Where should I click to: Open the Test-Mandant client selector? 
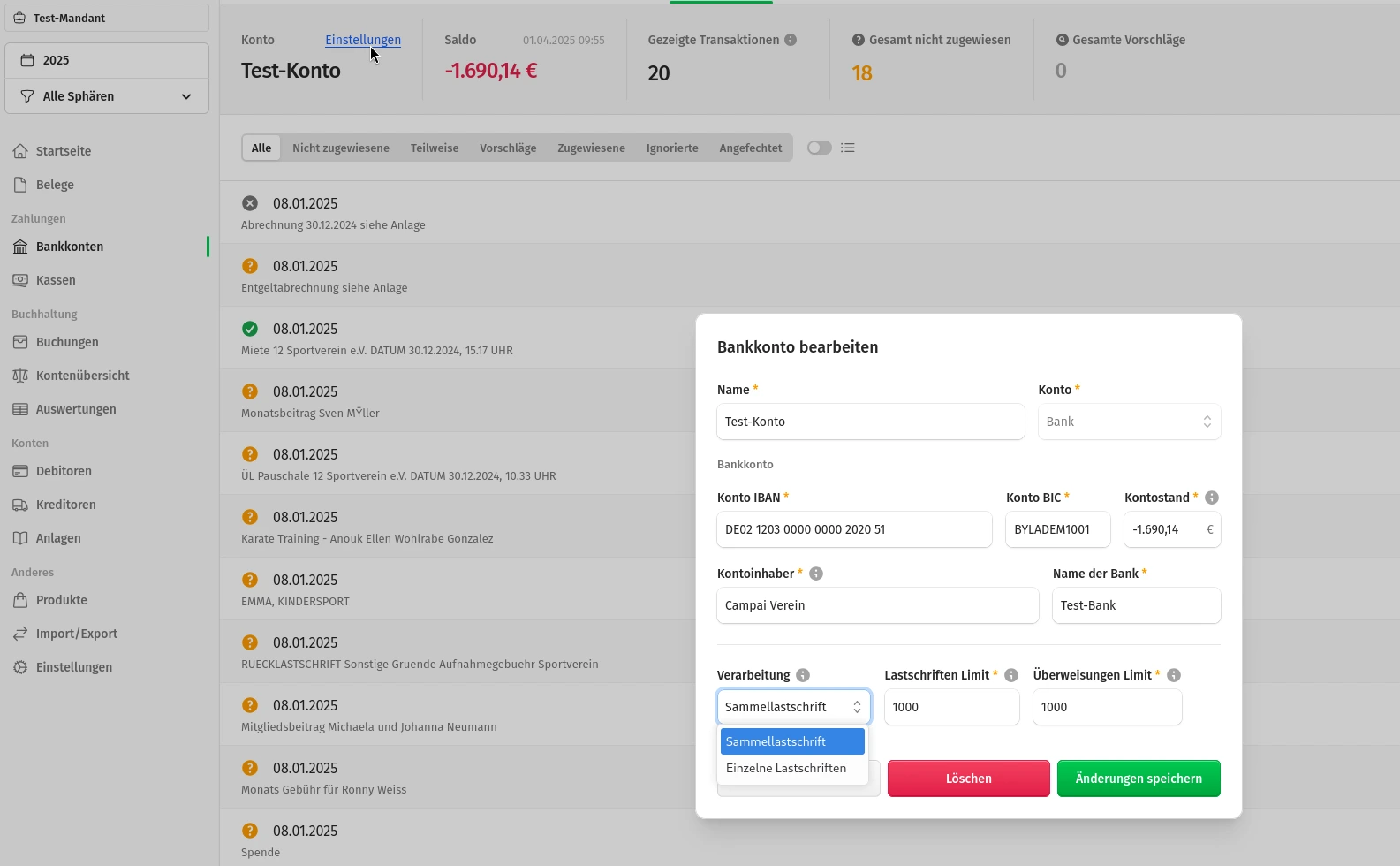107,18
